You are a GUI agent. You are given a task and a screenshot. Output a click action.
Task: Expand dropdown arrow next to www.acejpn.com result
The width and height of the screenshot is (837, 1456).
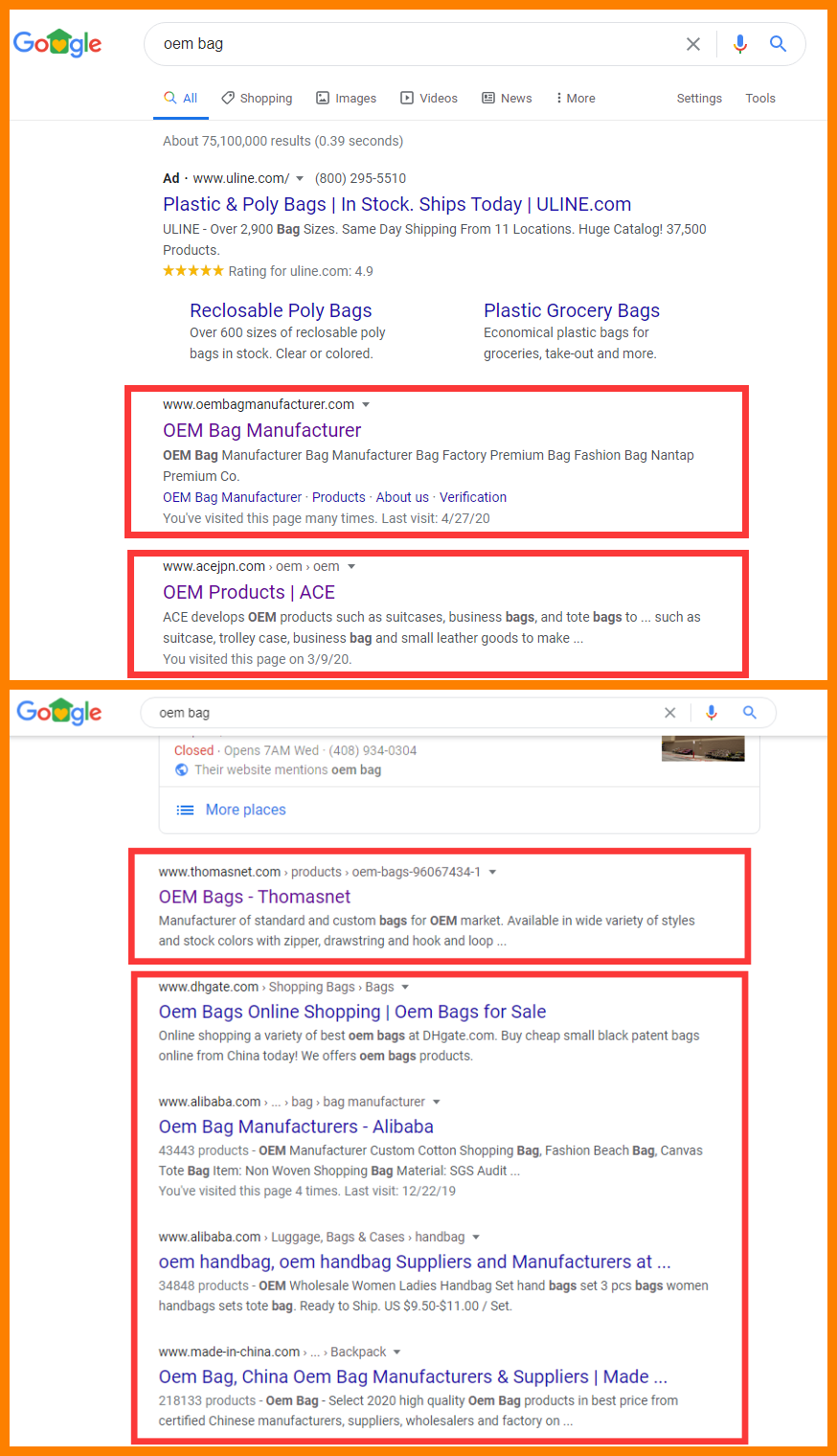coord(351,567)
